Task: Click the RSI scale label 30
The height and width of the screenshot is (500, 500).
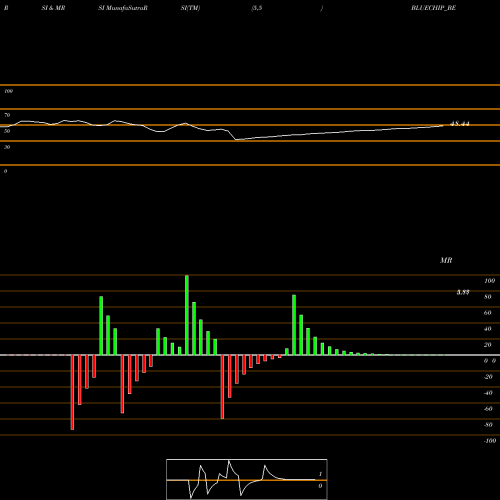Action: click(x=7, y=147)
